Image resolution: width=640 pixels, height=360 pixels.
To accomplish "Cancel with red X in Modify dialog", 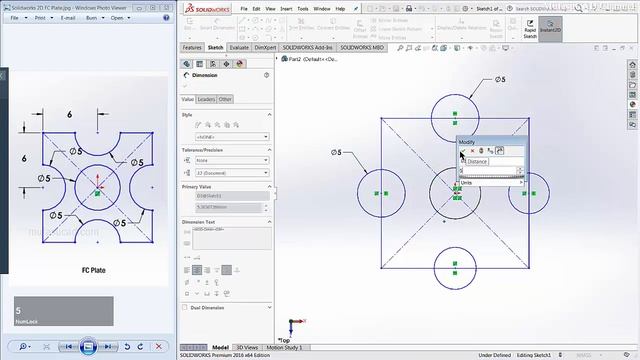I will pyautogui.click(x=472, y=151).
